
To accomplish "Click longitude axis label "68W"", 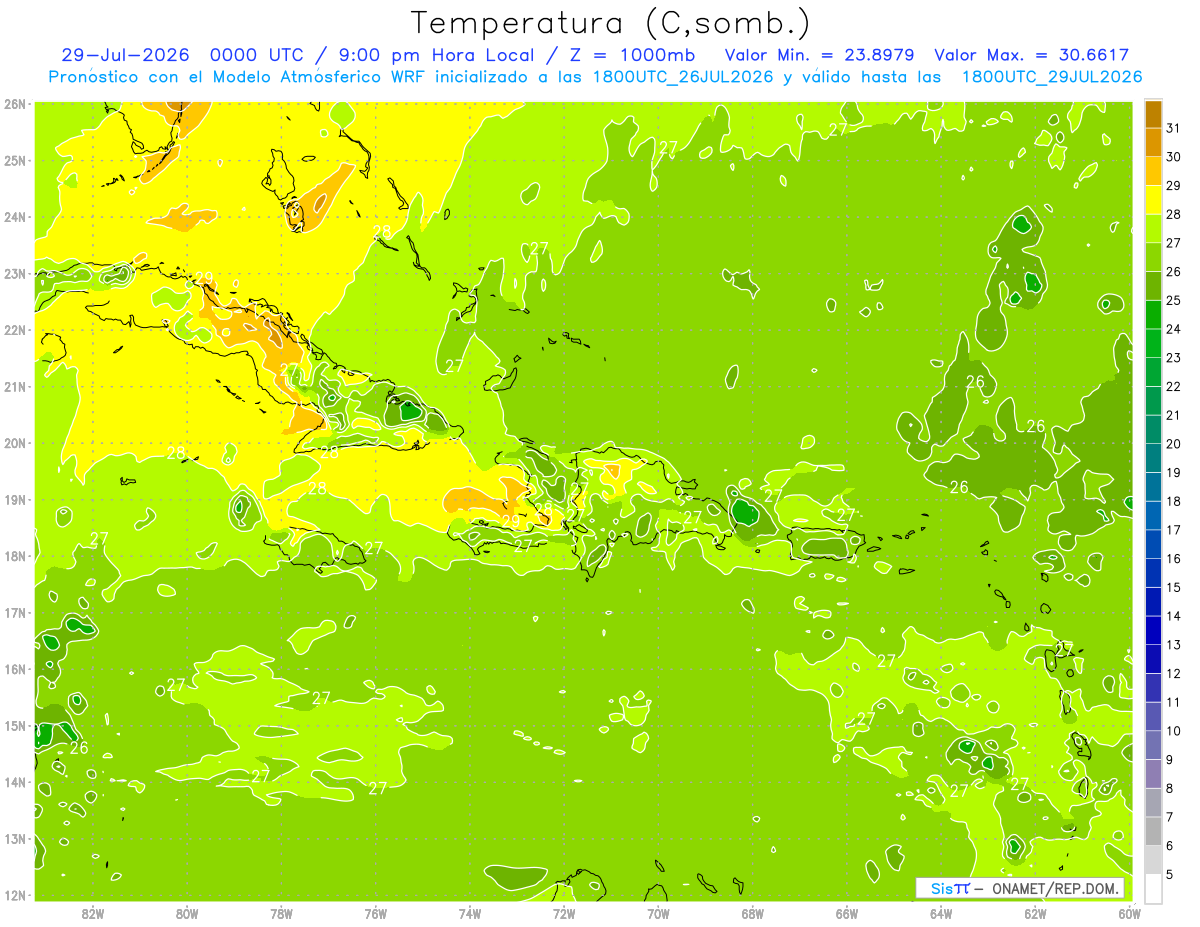I will pyautogui.click(x=753, y=913).
